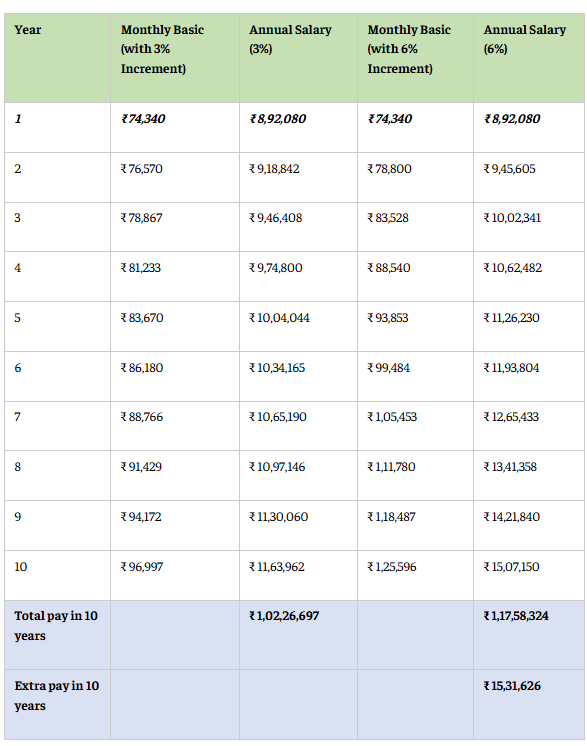Click the ₹91,429 cell in year 8
The height and width of the screenshot is (746, 587).
tap(141, 467)
